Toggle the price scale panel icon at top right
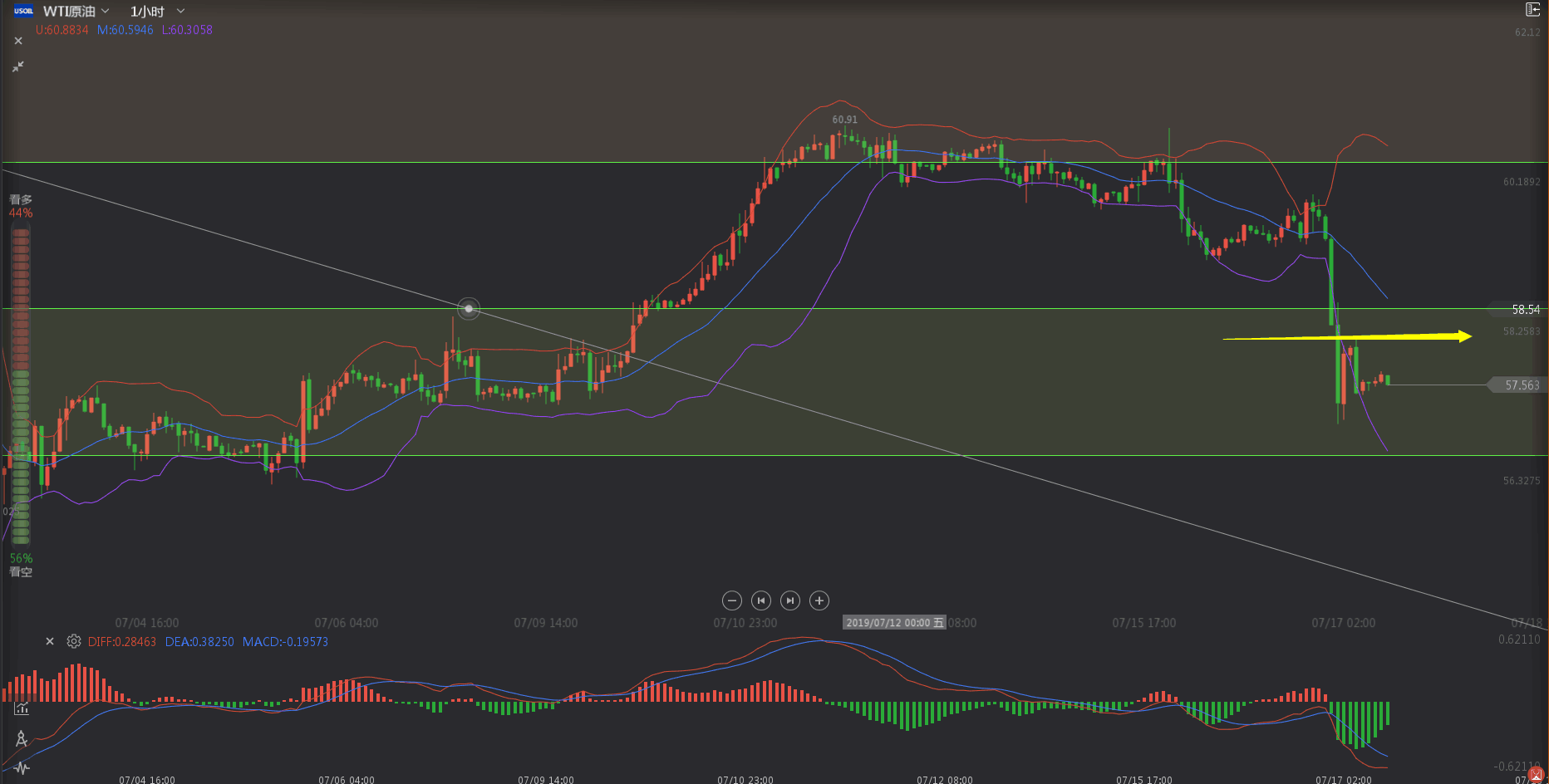Image resolution: width=1549 pixels, height=784 pixels. point(1532,9)
